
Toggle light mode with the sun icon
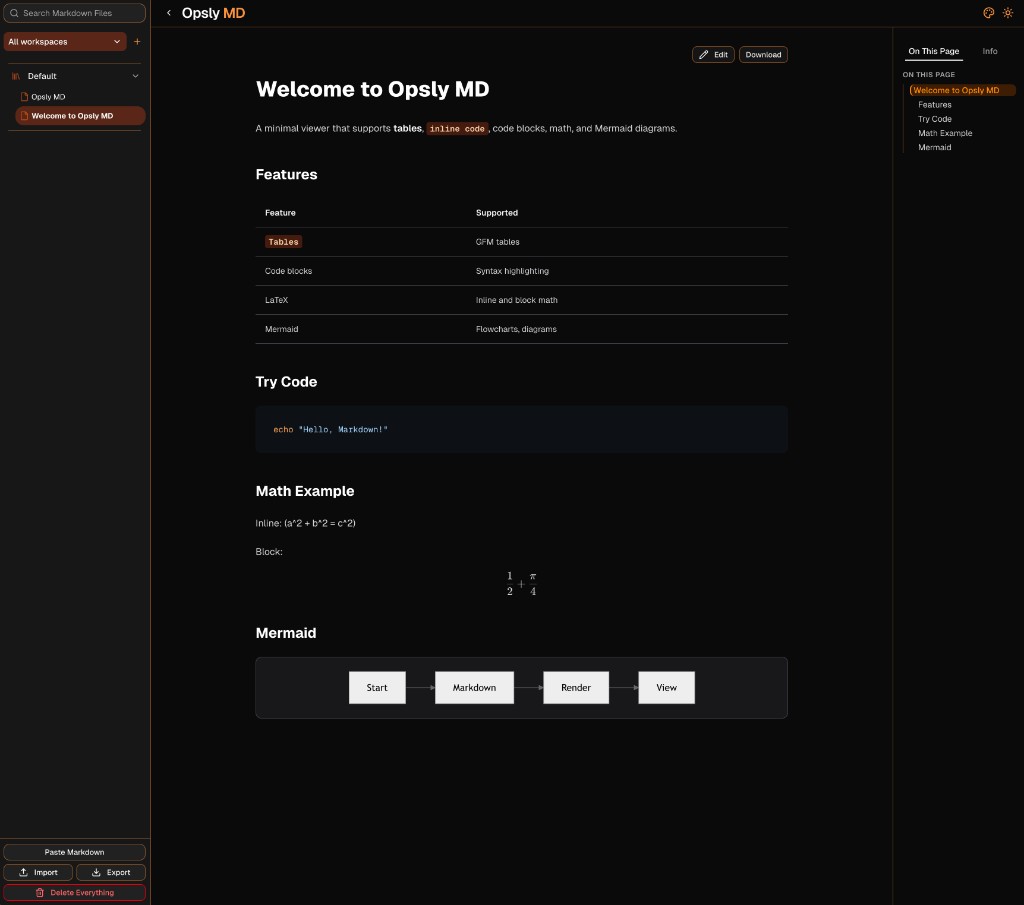pyautogui.click(x=1008, y=13)
